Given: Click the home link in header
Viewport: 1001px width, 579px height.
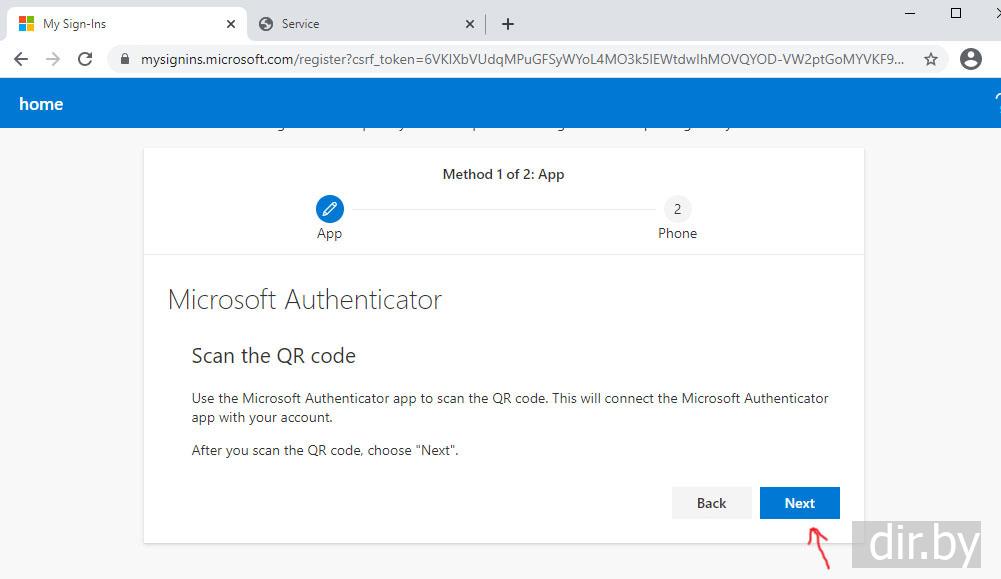Looking at the screenshot, I should coord(41,104).
